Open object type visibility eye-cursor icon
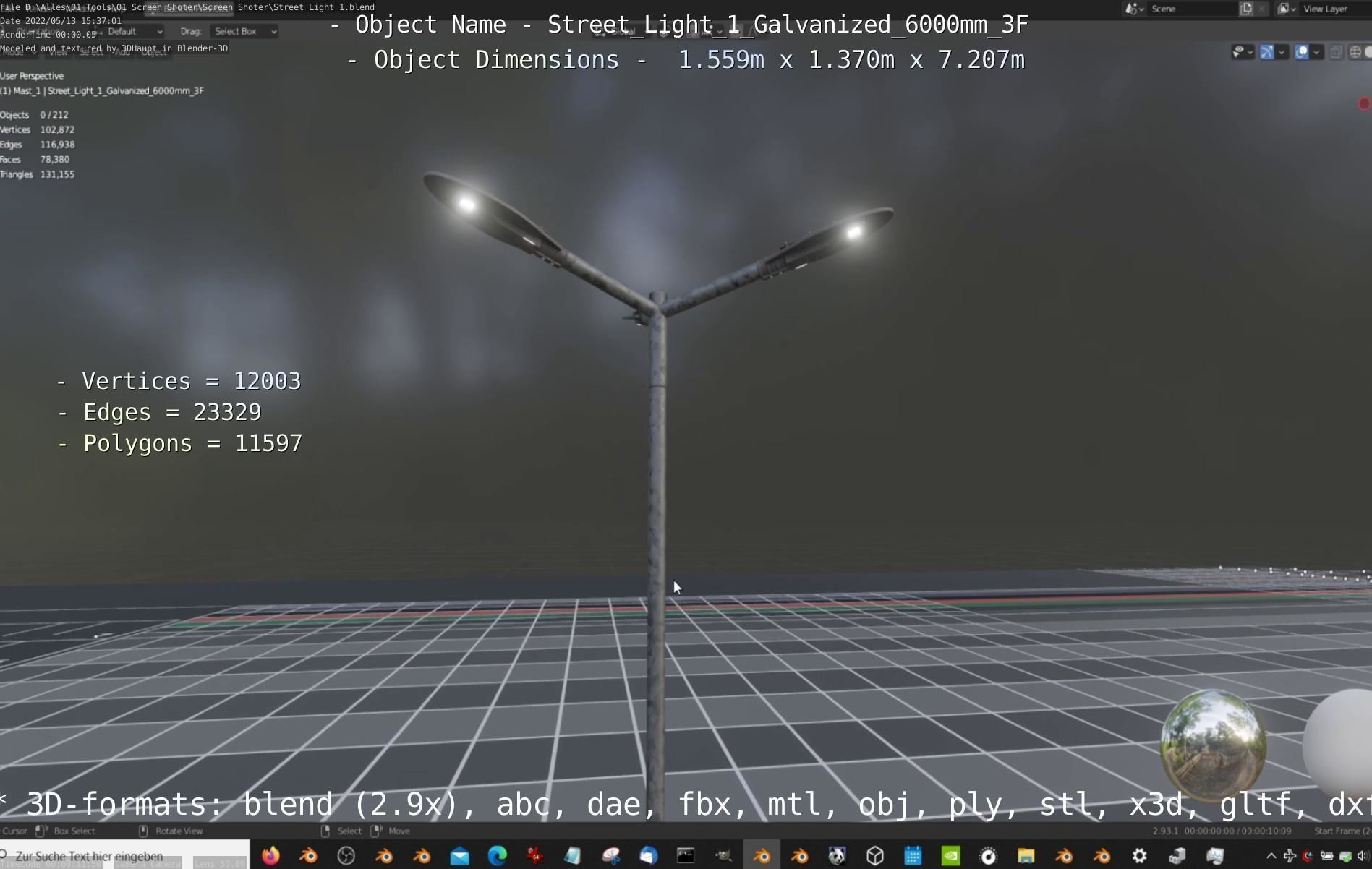 pos(1239,52)
